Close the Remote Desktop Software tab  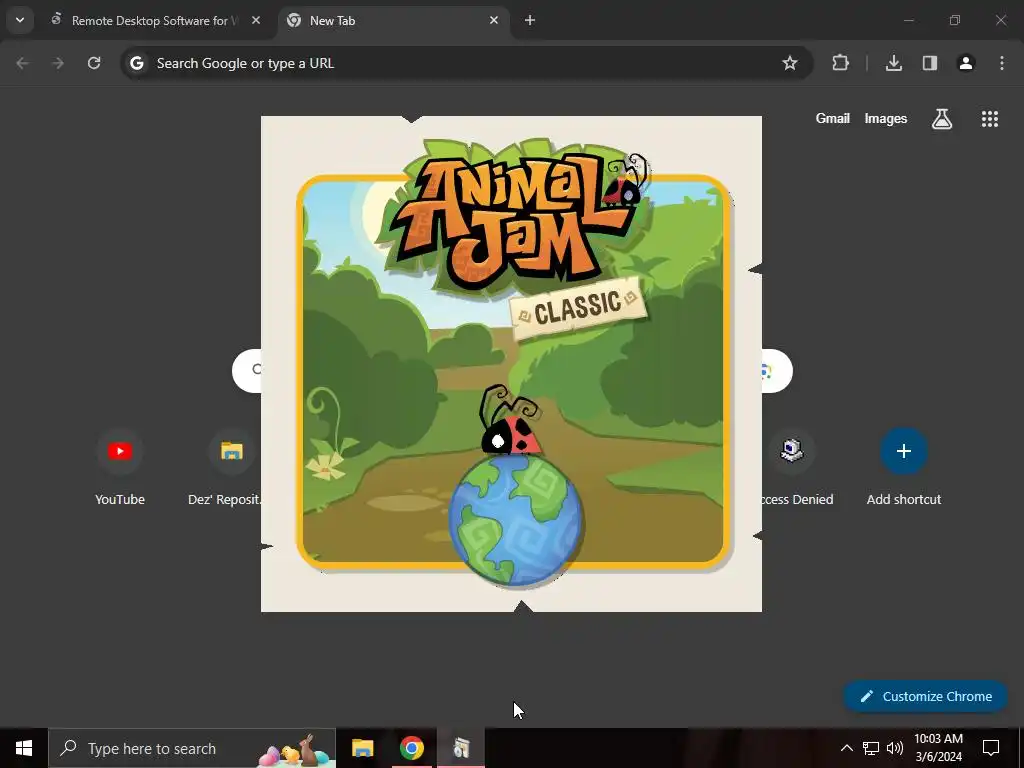click(256, 20)
